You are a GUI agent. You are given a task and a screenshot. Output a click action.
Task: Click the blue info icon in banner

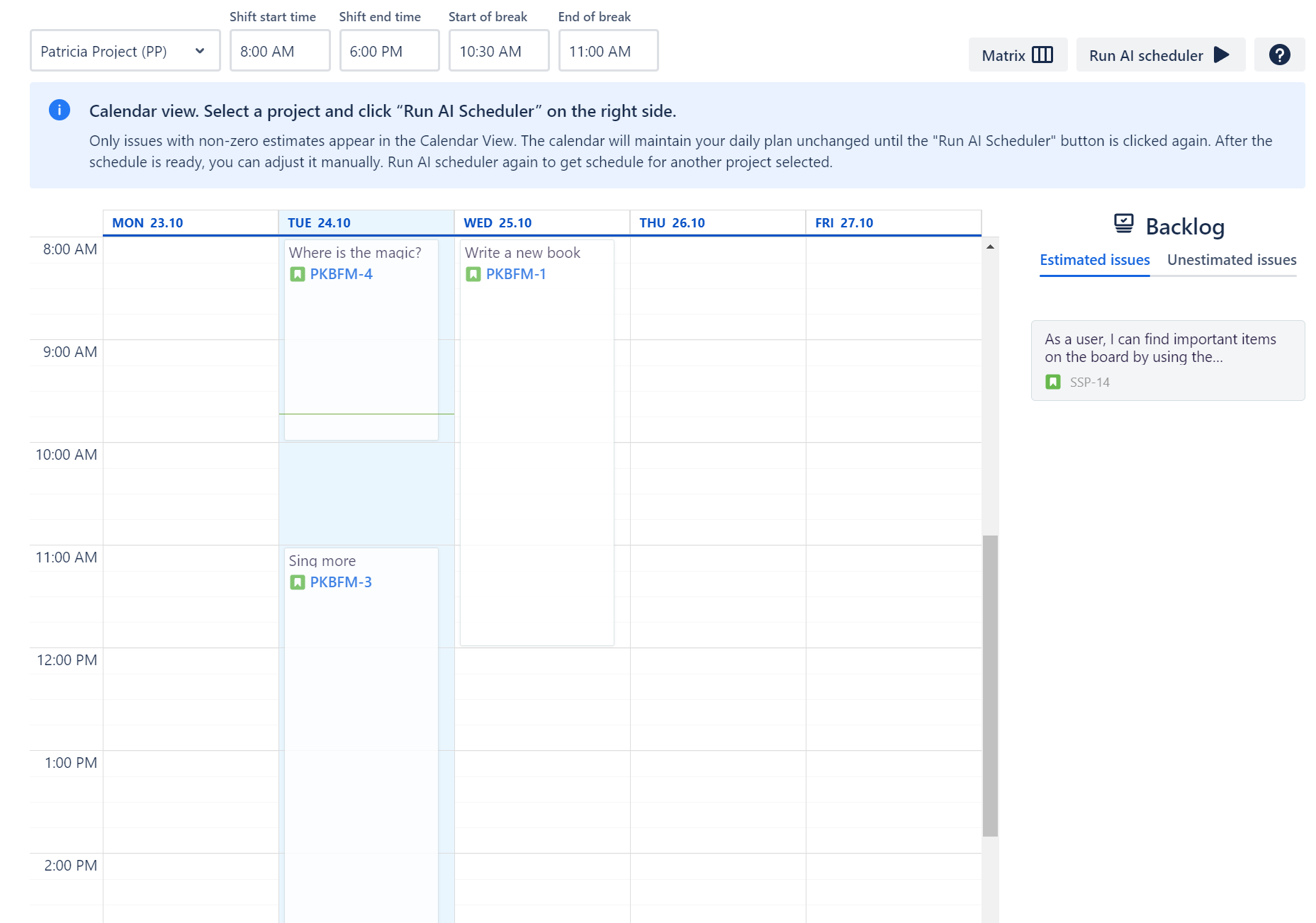pos(60,110)
